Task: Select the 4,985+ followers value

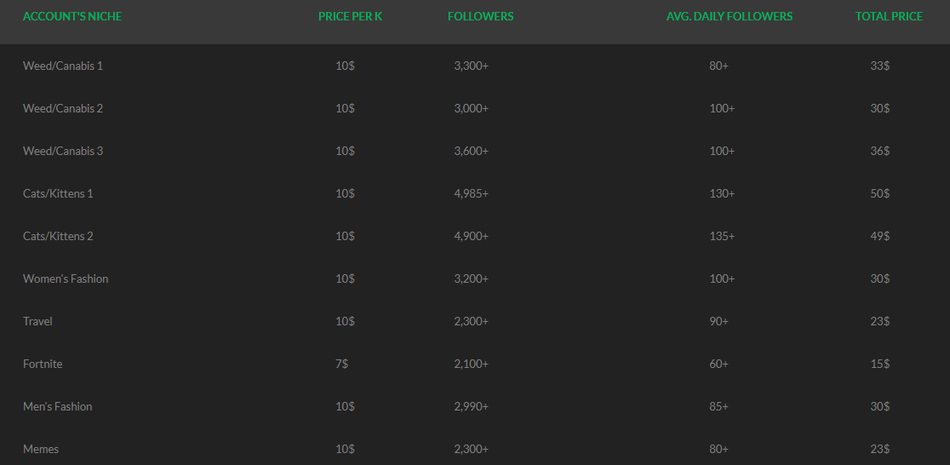Action: click(471, 193)
